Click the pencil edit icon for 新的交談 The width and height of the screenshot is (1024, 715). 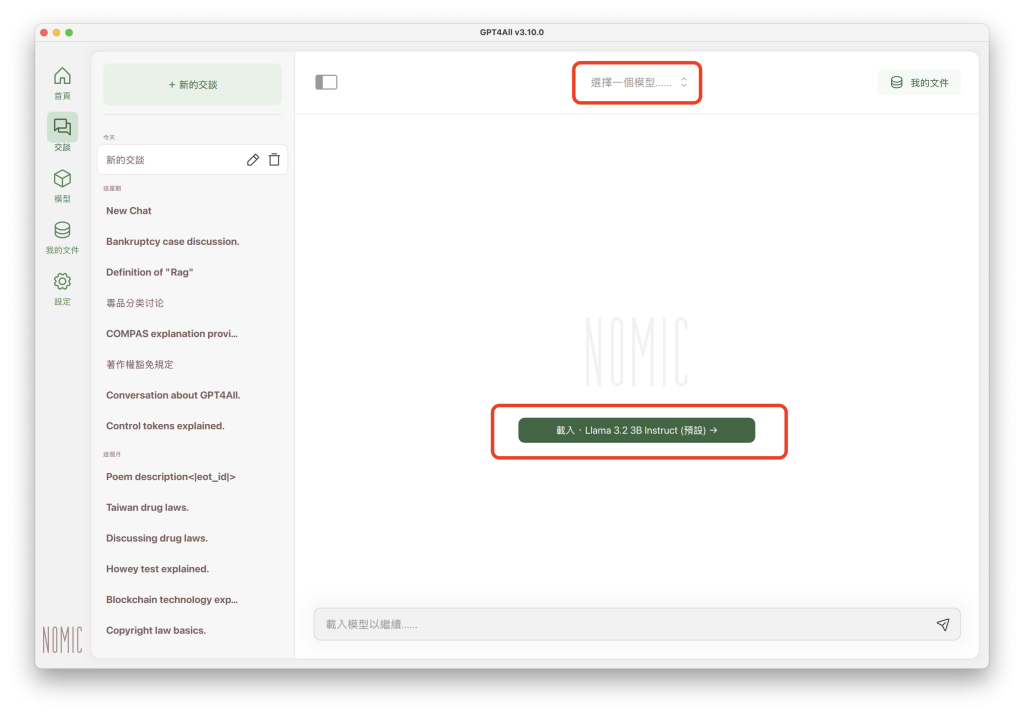(x=253, y=160)
